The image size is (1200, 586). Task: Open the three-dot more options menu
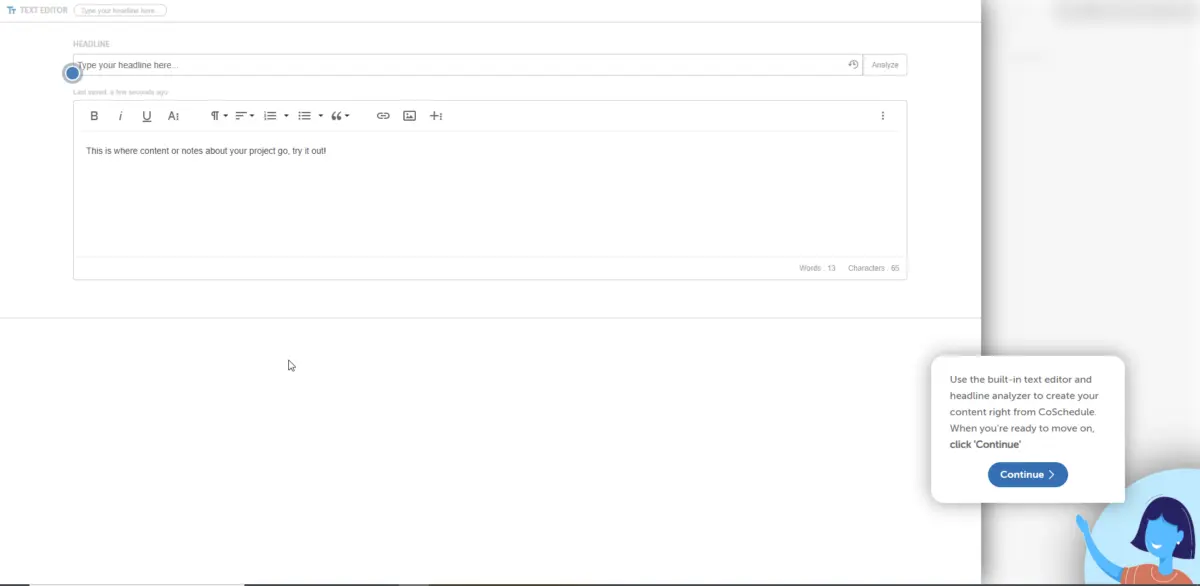[883, 116]
